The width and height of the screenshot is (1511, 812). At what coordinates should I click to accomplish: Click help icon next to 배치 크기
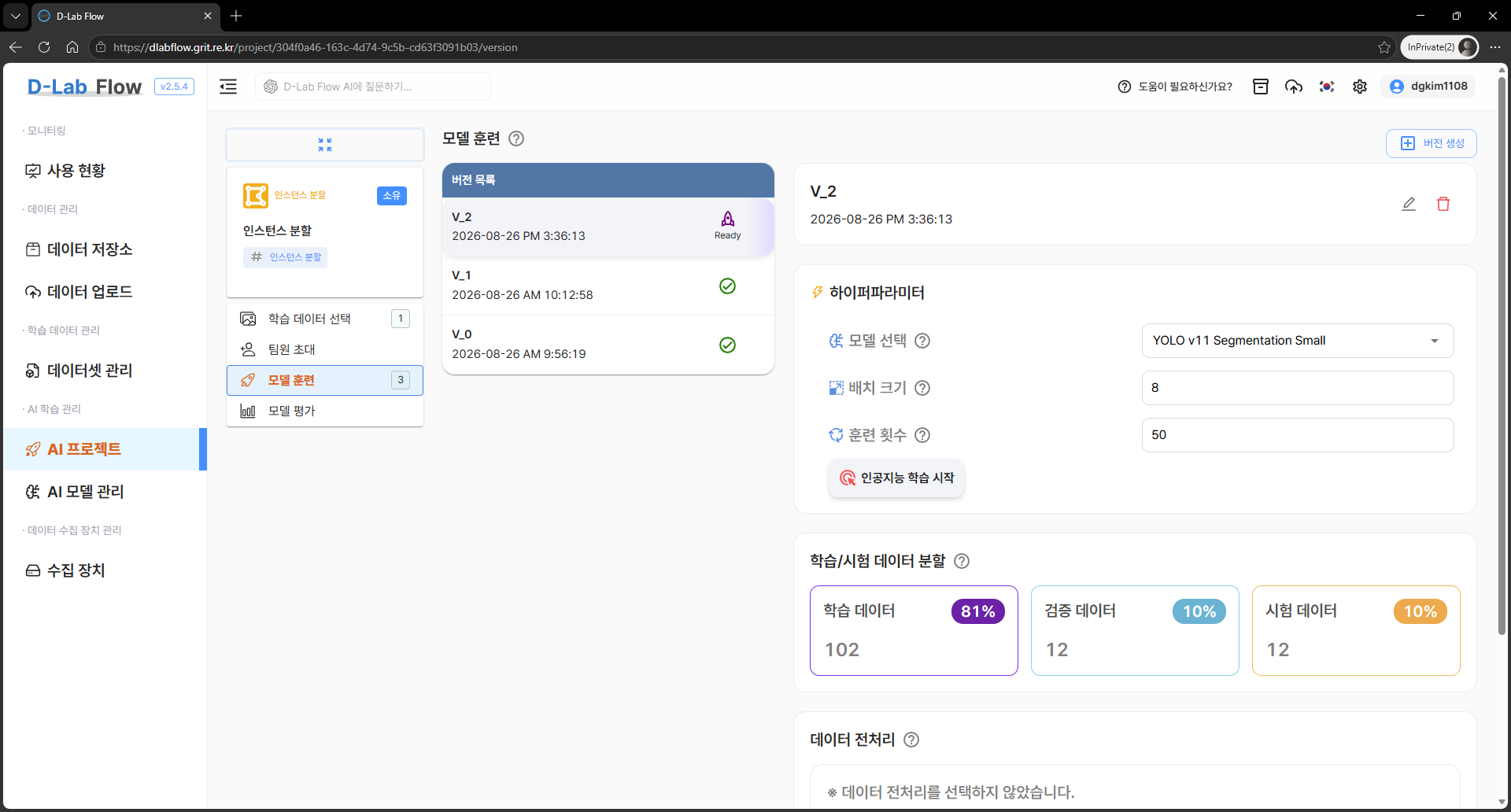pos(922,388)
